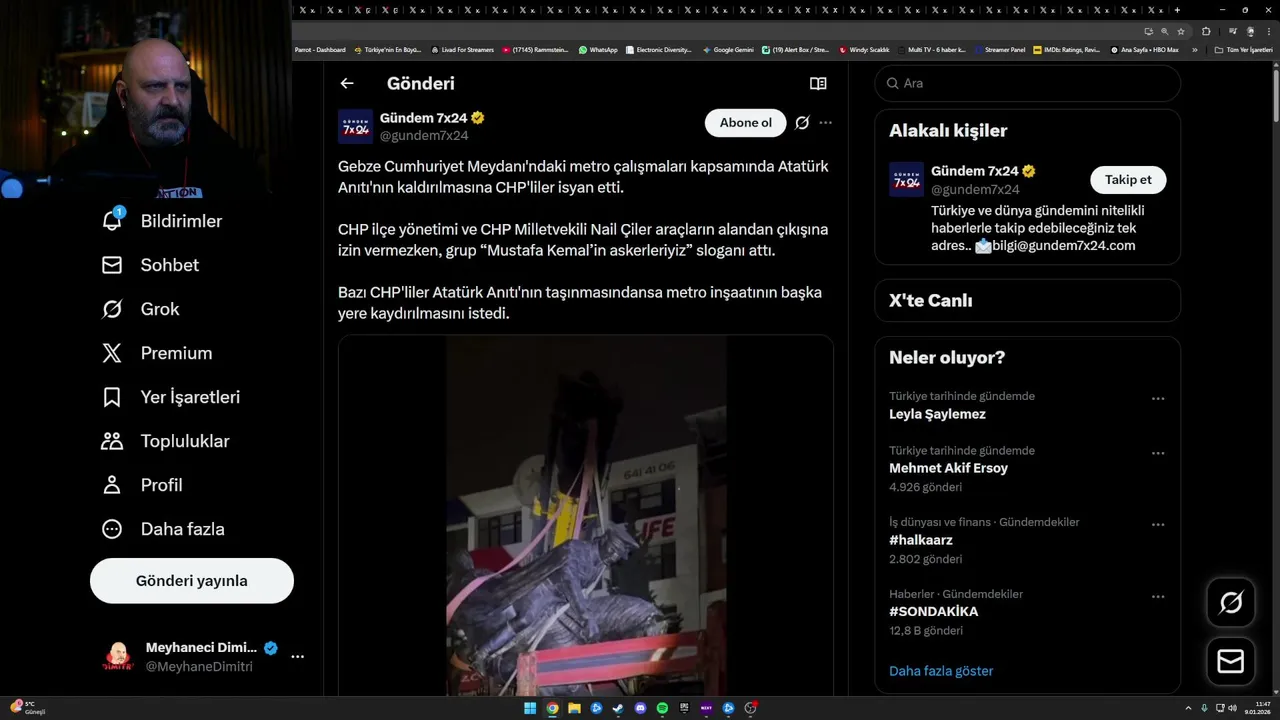Open the Tüm Yer İşaretleri folder
The height and width of the screenshot is (720, 1280).
pyautogui.click(x=1243, y=50)
